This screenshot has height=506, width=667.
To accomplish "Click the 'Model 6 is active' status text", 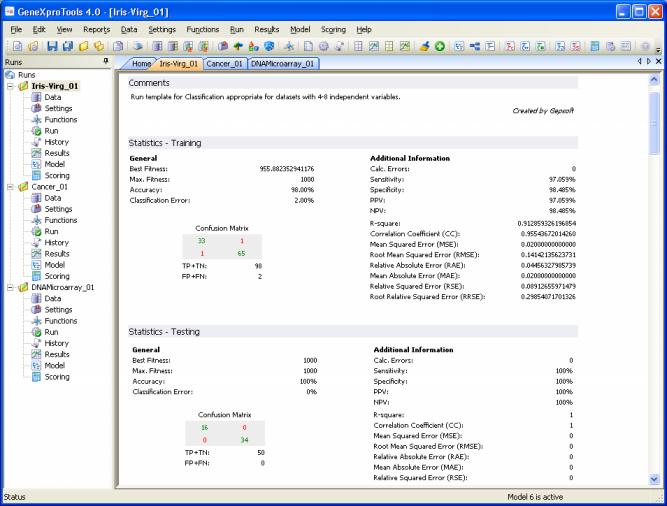I will tap(535, 497).
